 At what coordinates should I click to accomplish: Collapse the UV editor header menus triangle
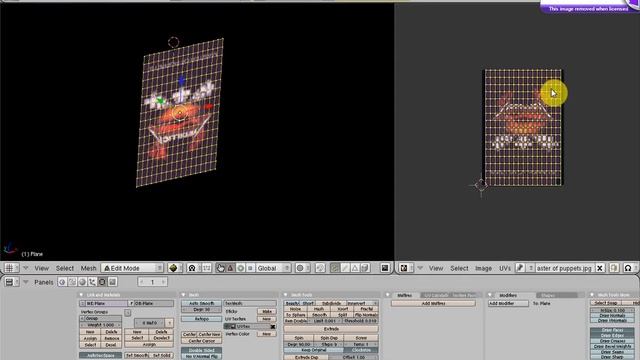coord(420,268)
